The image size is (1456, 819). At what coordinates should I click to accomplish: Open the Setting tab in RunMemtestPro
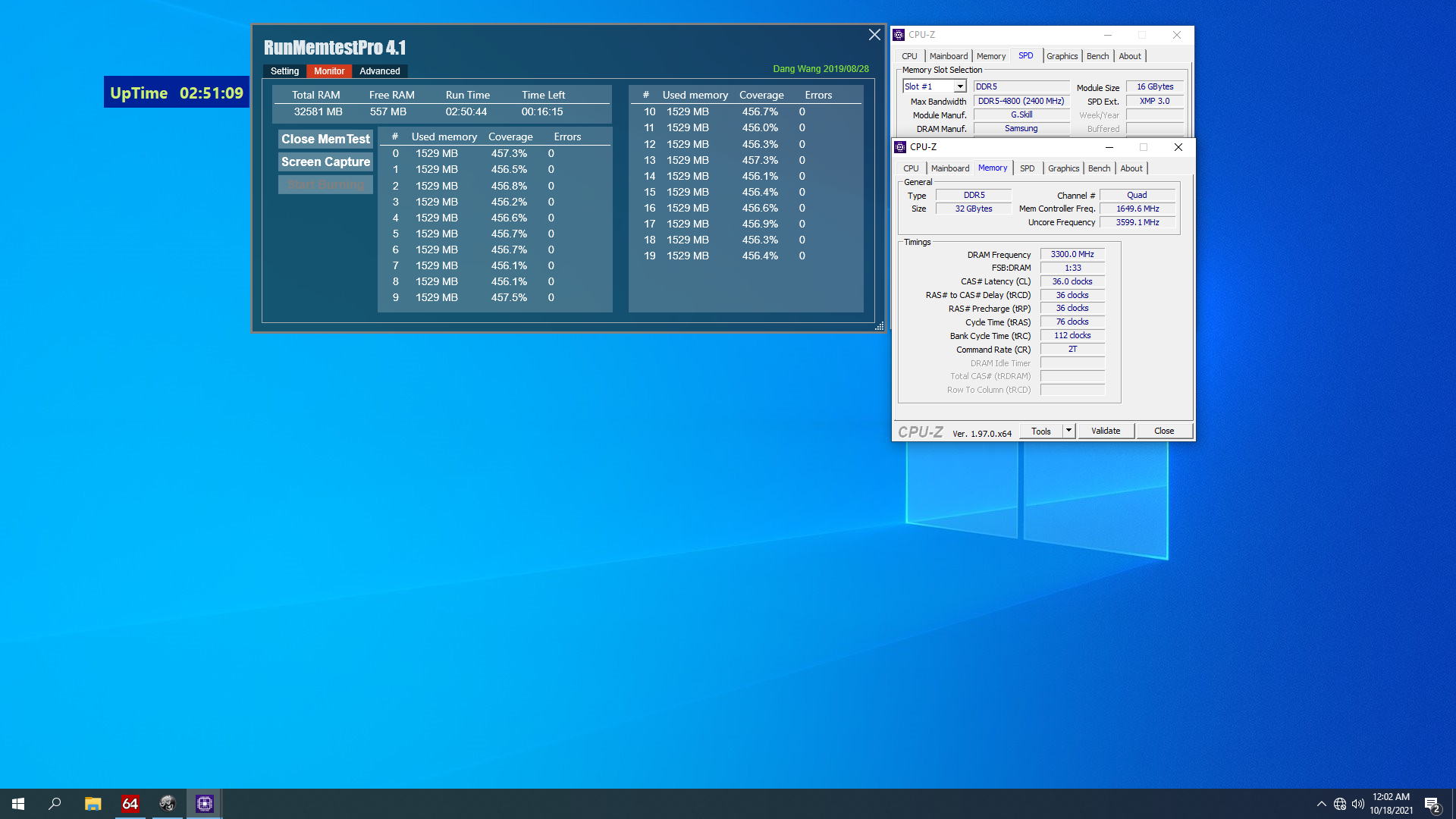284,71
